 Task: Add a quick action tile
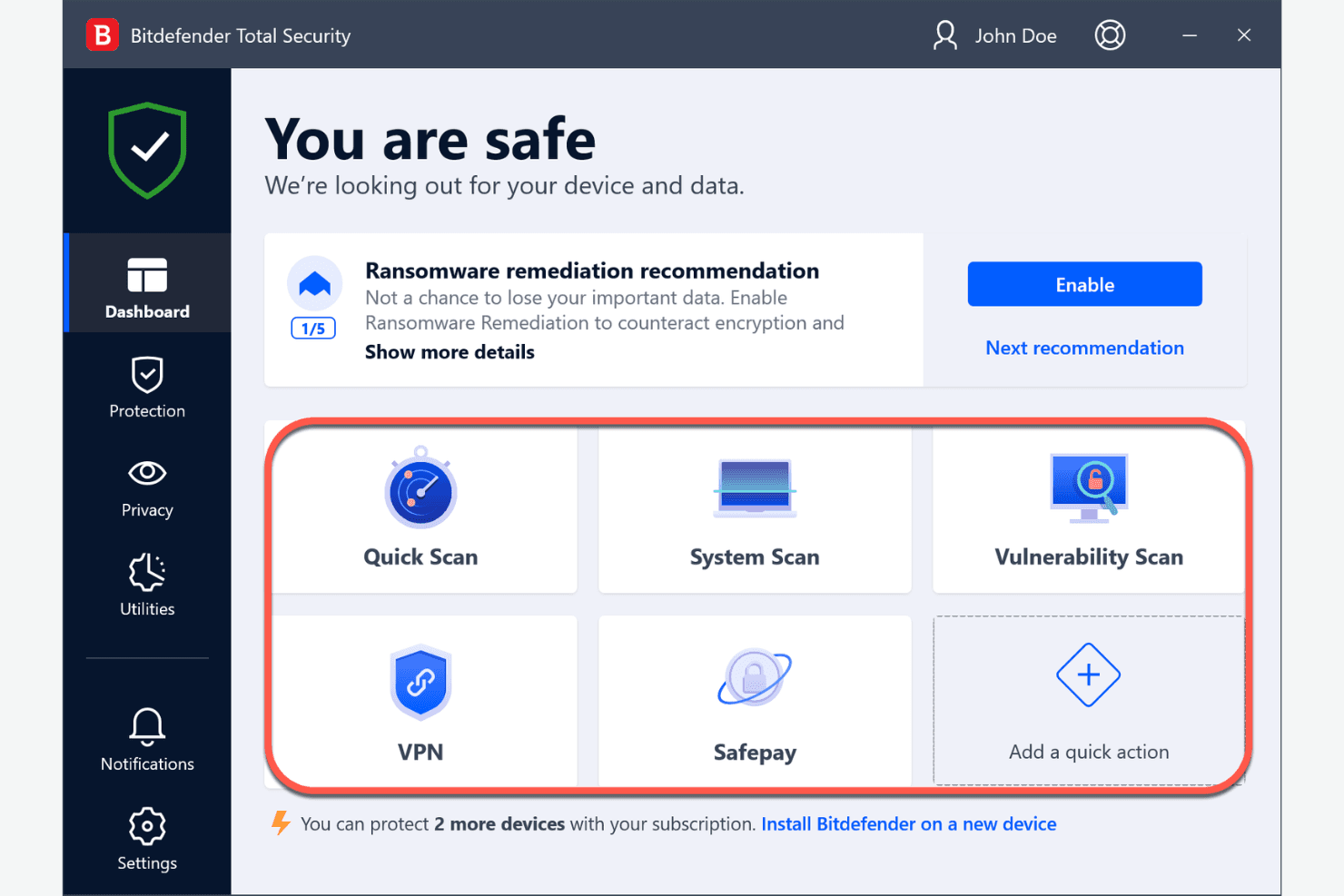(1089, 701)
